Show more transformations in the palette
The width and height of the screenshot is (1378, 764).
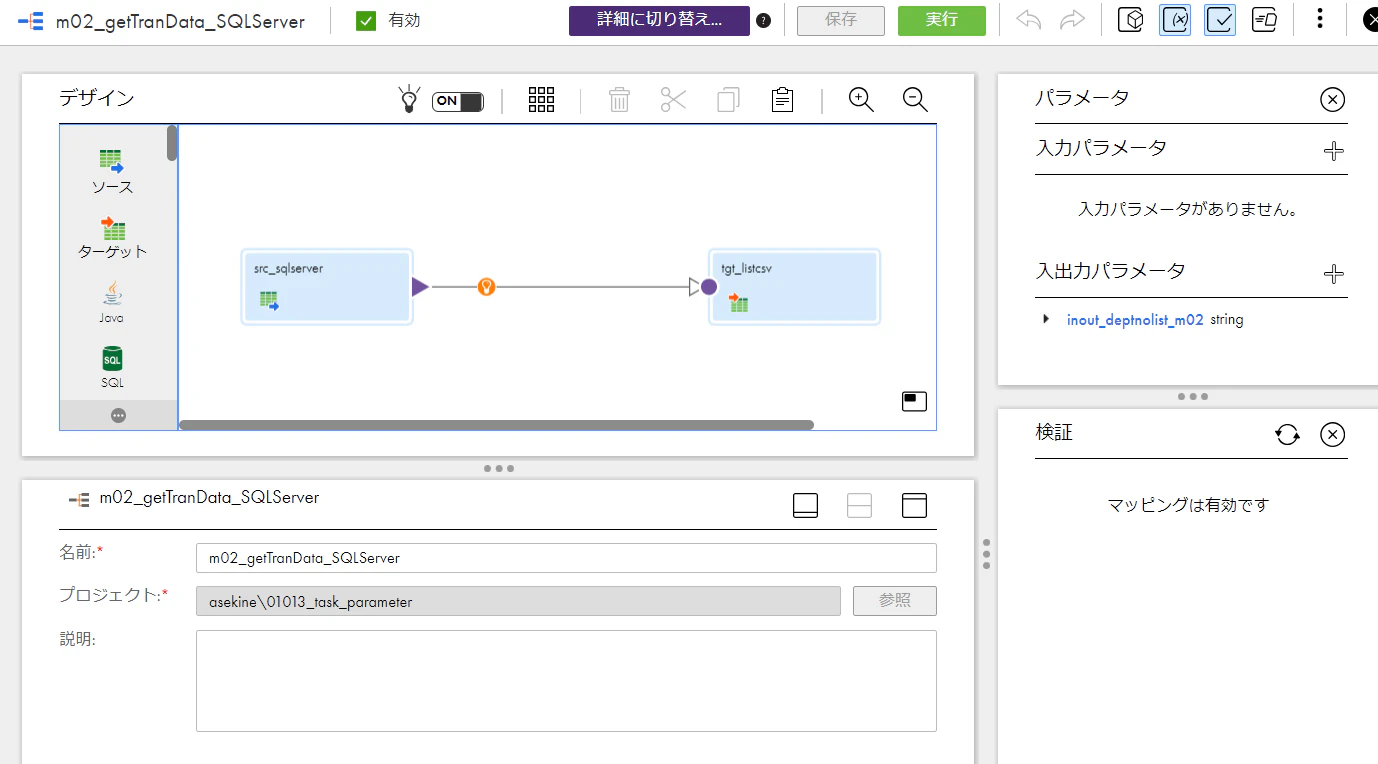point(118,415)
